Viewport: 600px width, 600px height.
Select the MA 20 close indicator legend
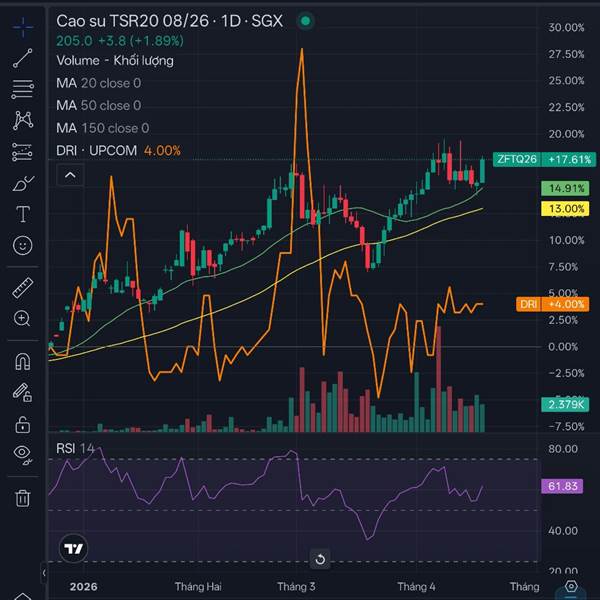pos(98,83)
